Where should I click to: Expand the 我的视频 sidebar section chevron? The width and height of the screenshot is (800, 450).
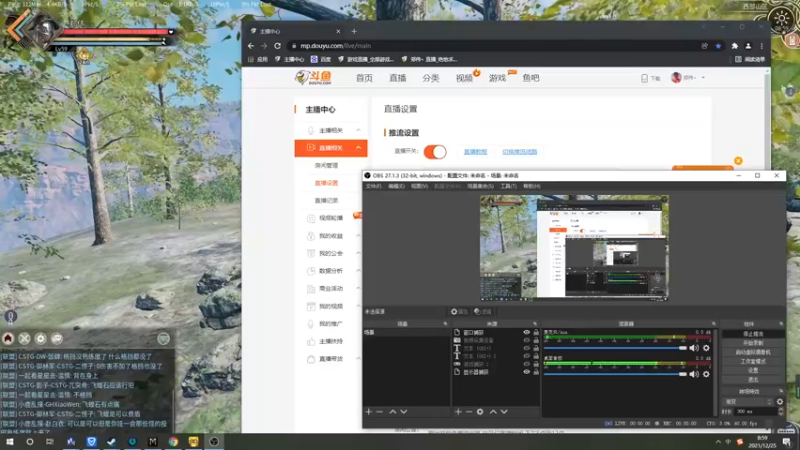(x=359, y=306)
